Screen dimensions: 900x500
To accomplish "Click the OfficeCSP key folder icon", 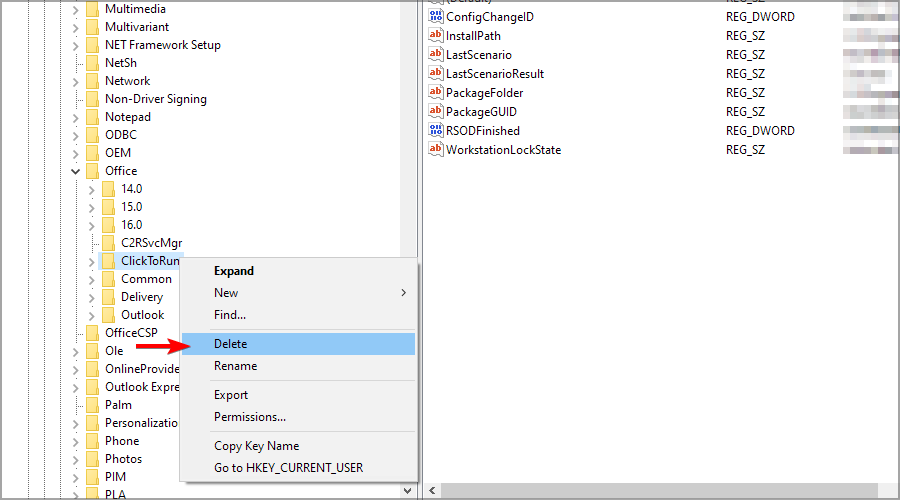I will pyautogui.click(x=92, y=333).
